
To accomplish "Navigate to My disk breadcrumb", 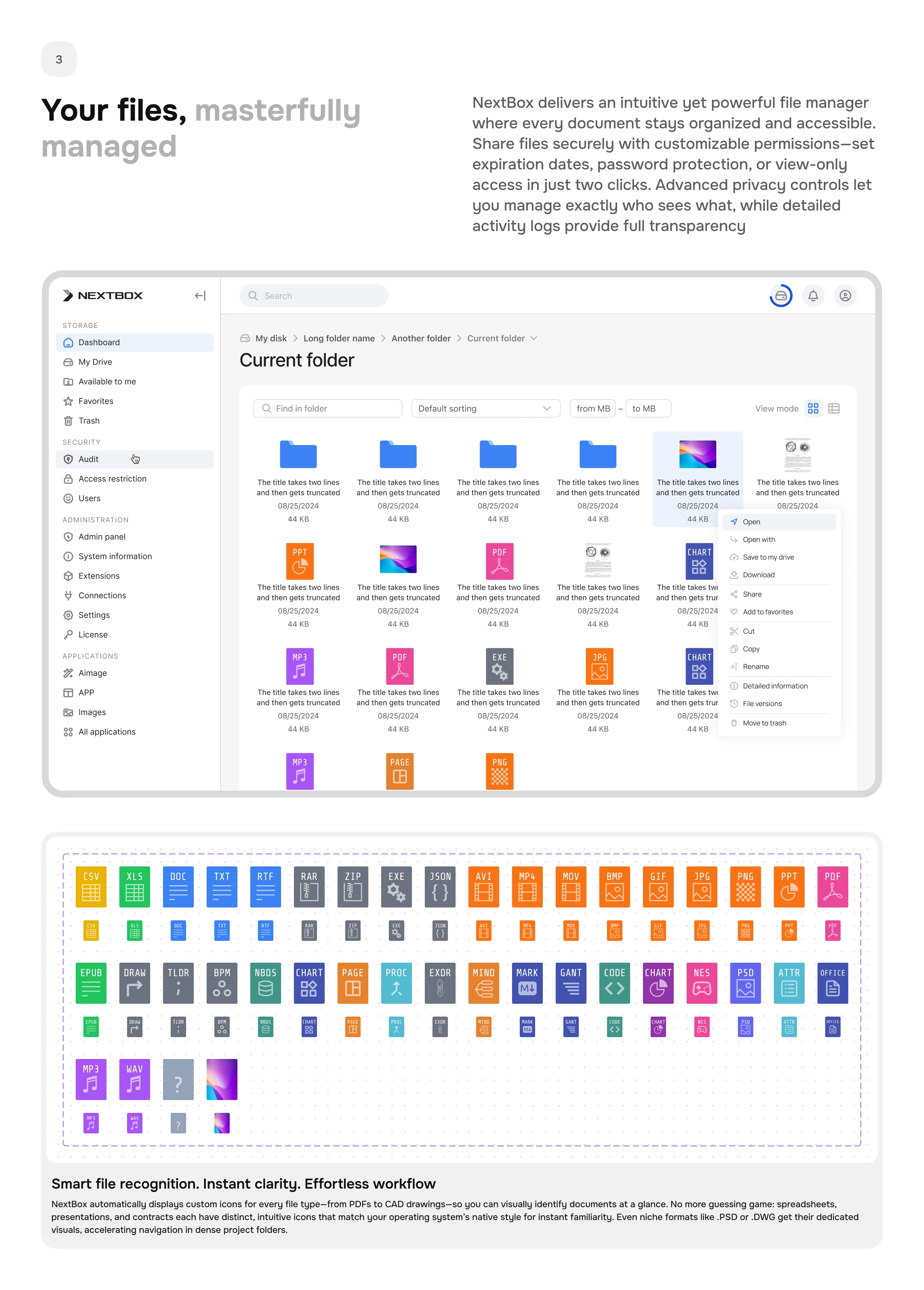I will tap(271, 339).
